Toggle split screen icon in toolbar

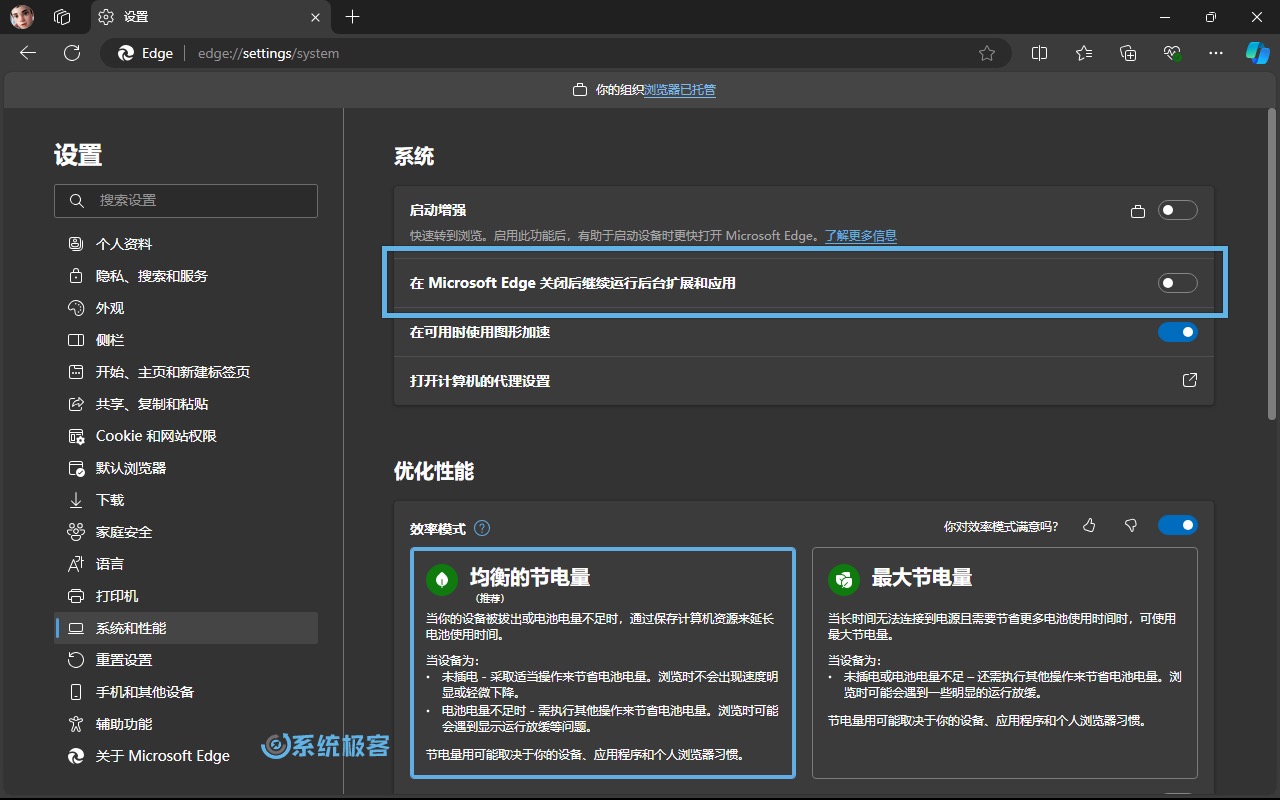[1040, 53]
